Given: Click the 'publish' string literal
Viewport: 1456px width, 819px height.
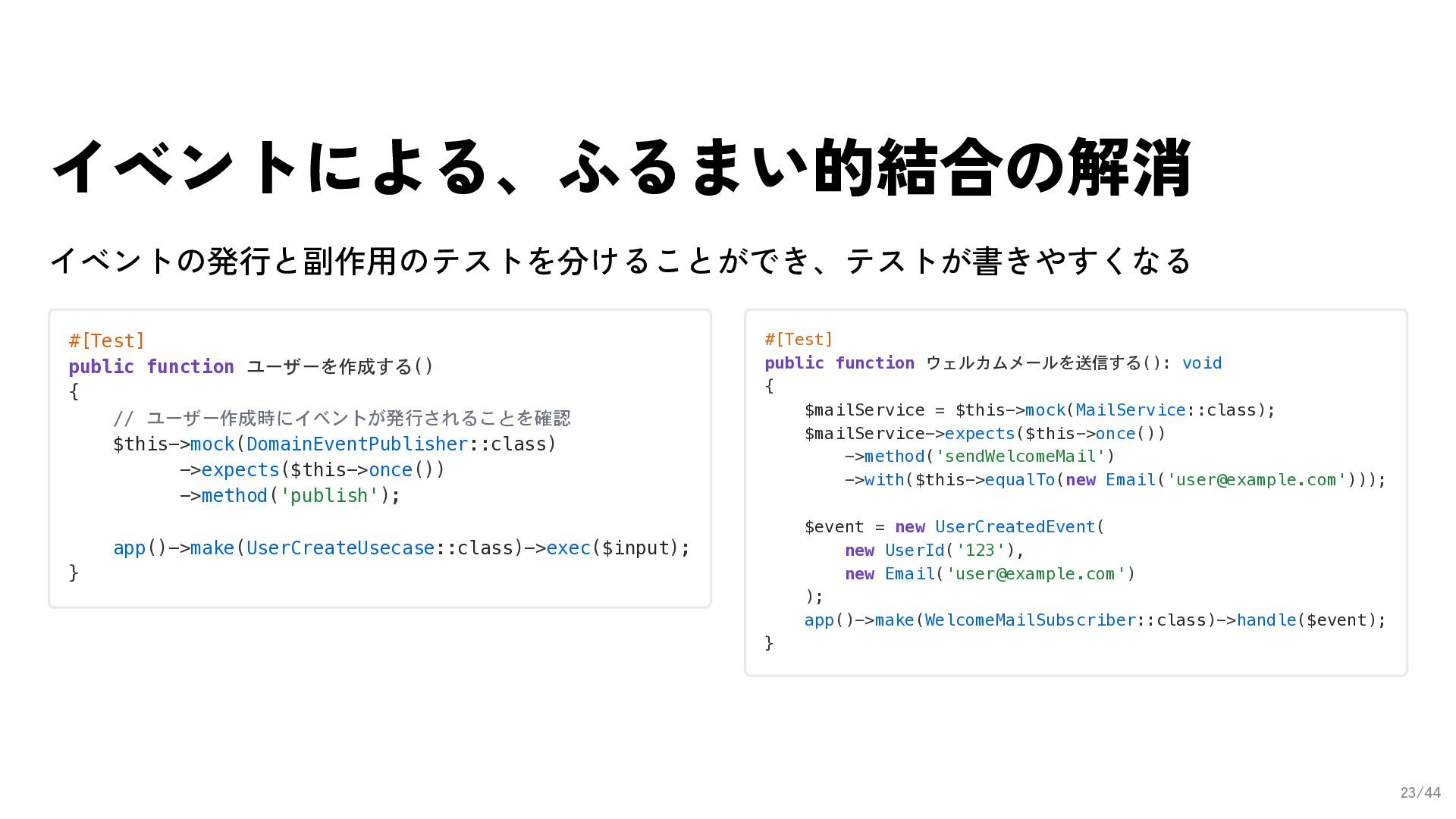Looking at the screenshot, I should [x=329, y=495].
